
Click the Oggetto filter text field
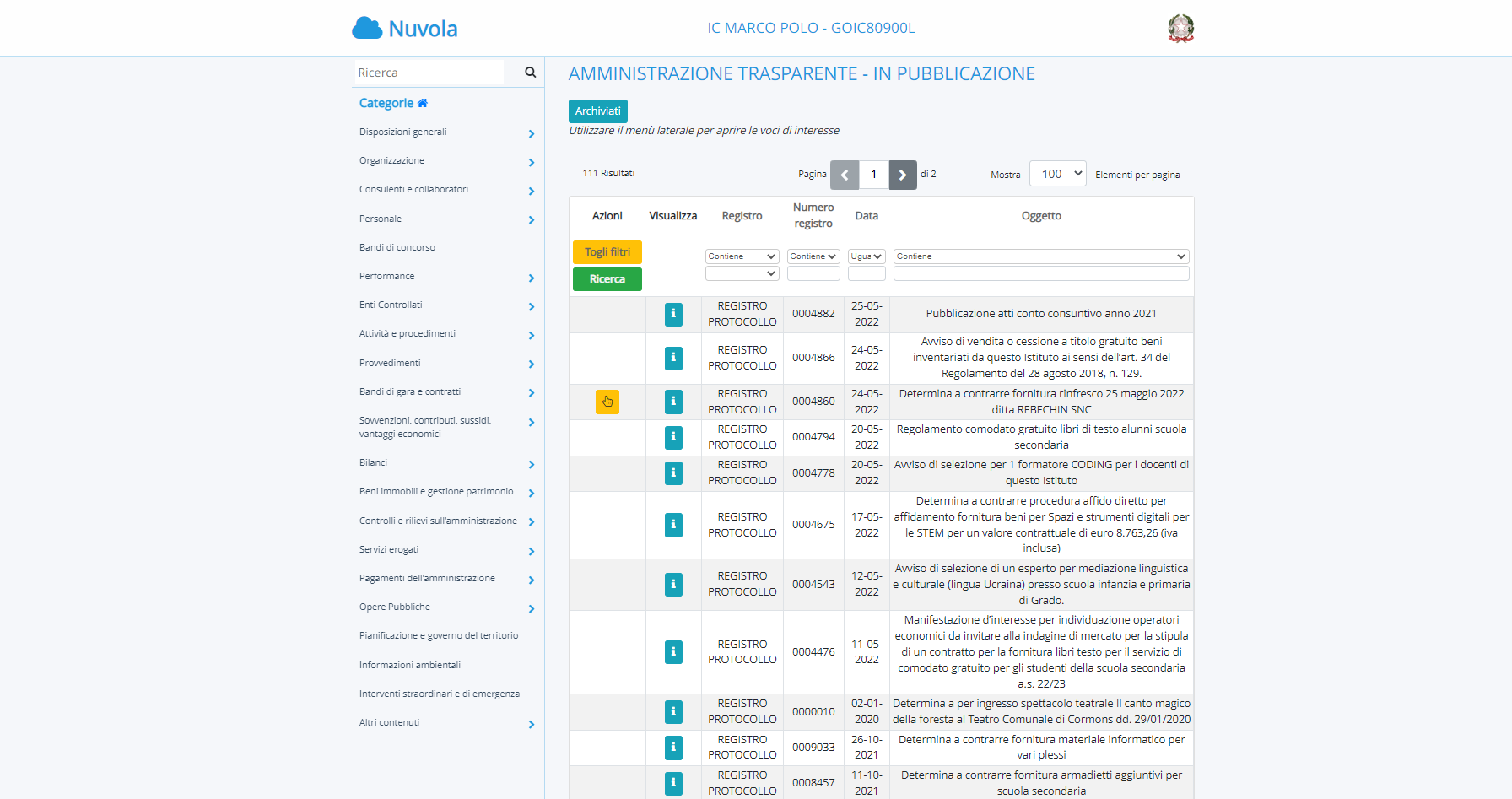pos(1041,273)
